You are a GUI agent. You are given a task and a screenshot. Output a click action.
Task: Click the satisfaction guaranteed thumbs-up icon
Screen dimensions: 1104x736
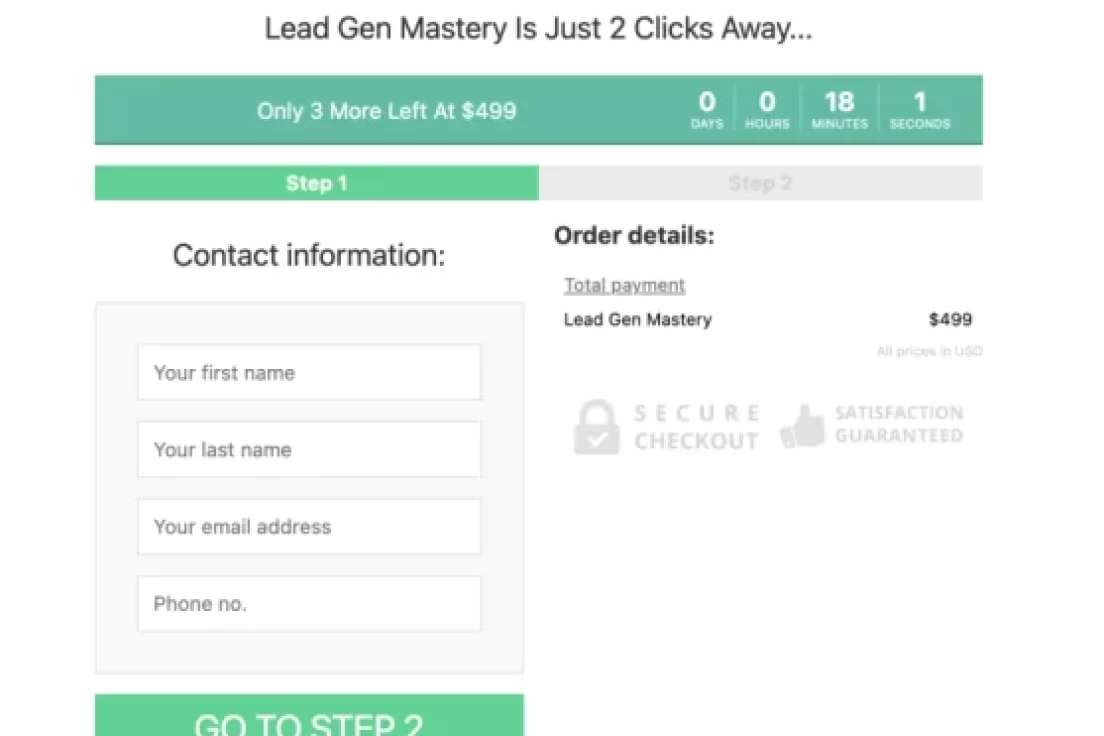point(802,426)
